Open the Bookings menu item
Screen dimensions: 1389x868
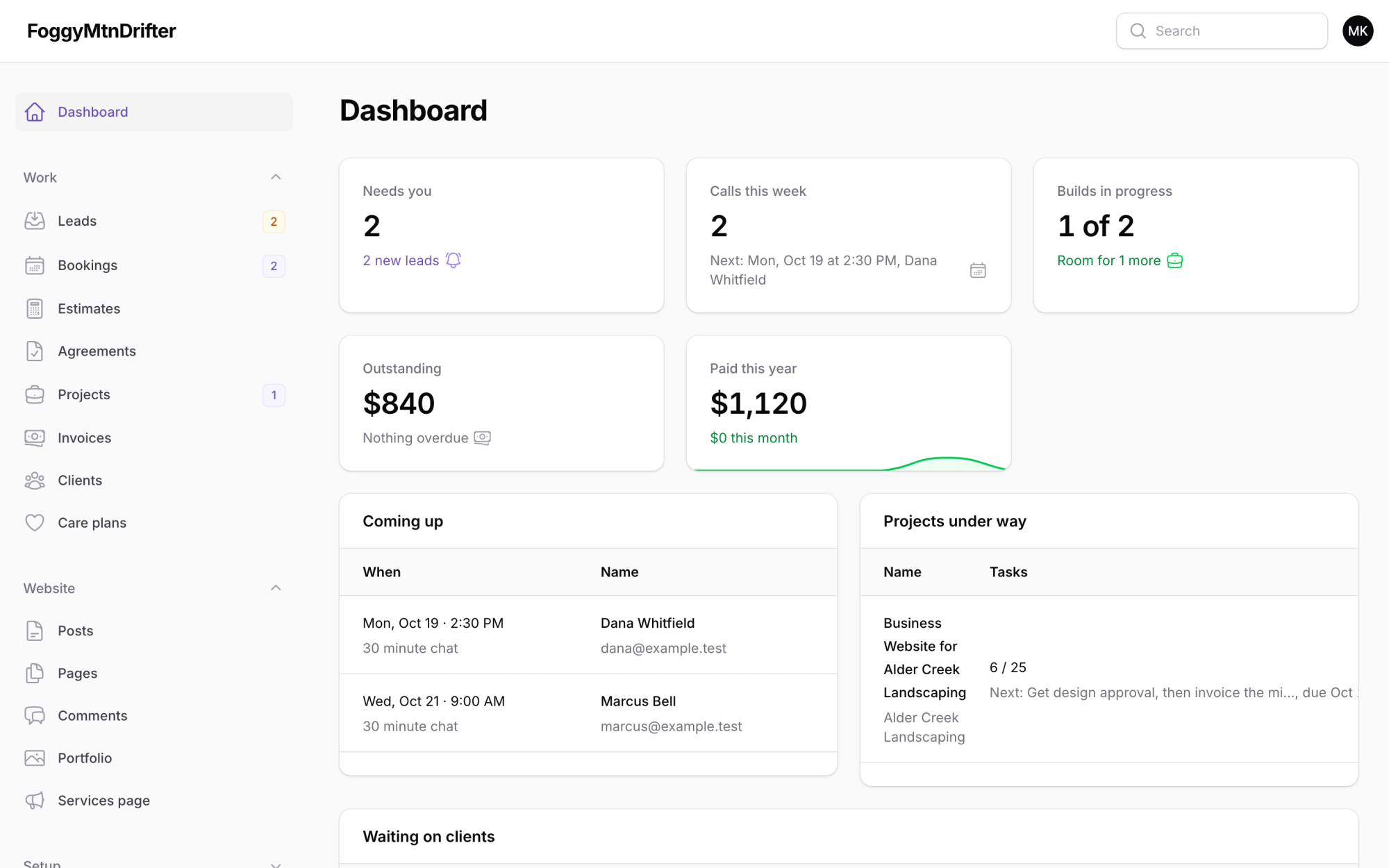pyautogui.click(x=154, y=265)
